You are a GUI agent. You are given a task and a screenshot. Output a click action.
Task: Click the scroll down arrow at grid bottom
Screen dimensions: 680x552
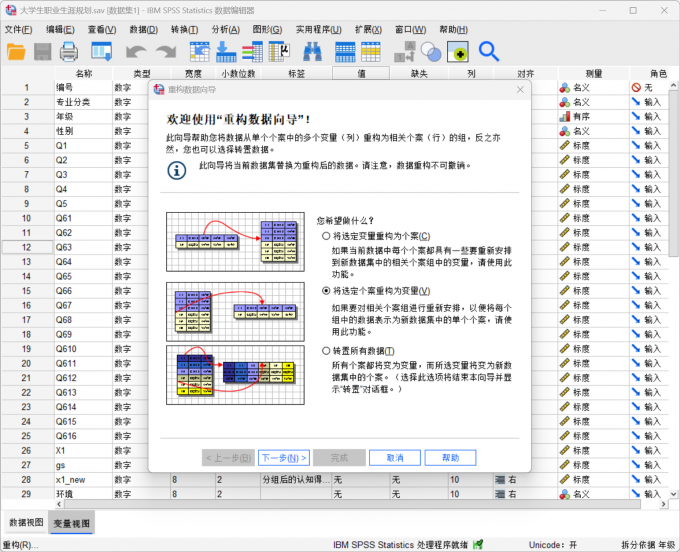[x=673, y=494]
